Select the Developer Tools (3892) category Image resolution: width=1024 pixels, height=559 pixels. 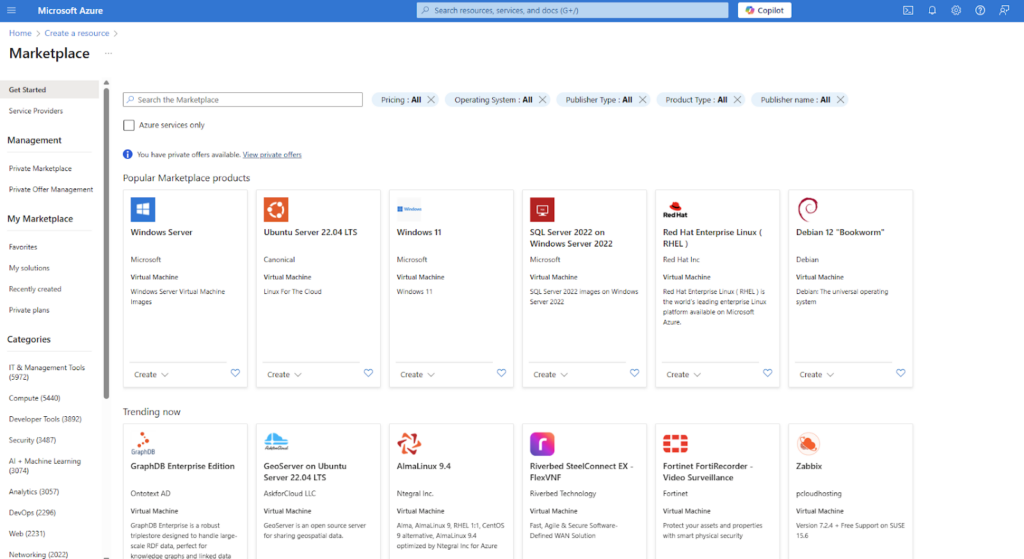click(x=45, y=419)
